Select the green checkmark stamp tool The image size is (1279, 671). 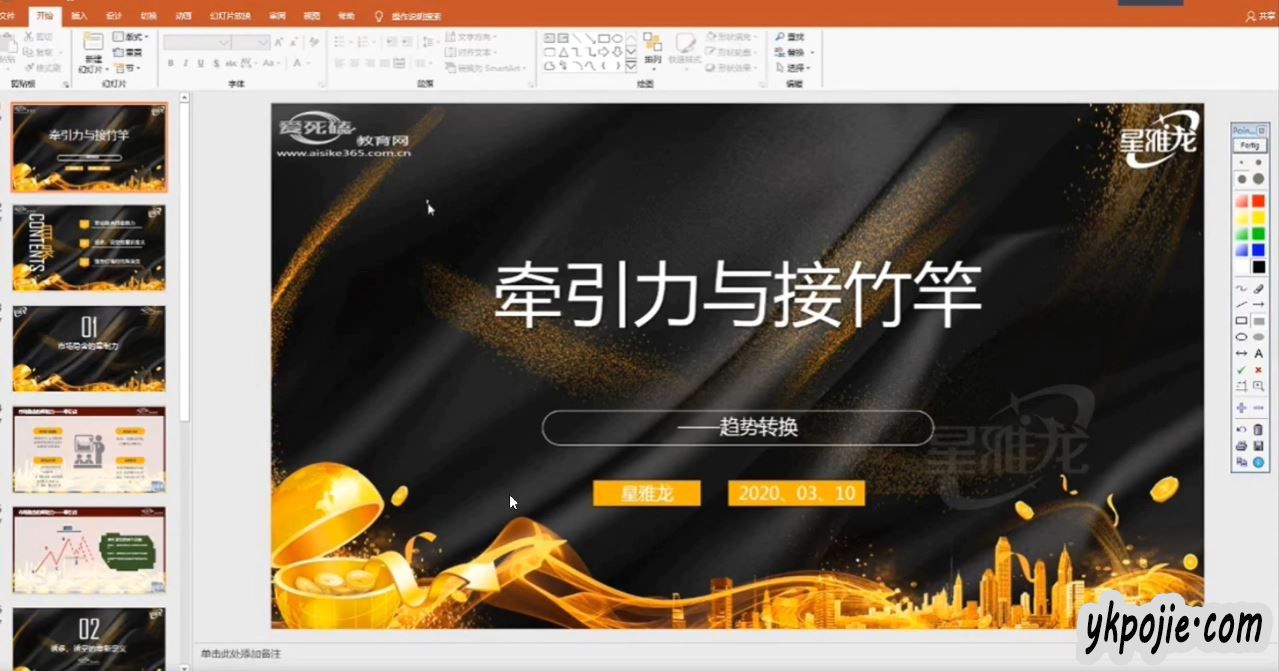click(1241, 370)
